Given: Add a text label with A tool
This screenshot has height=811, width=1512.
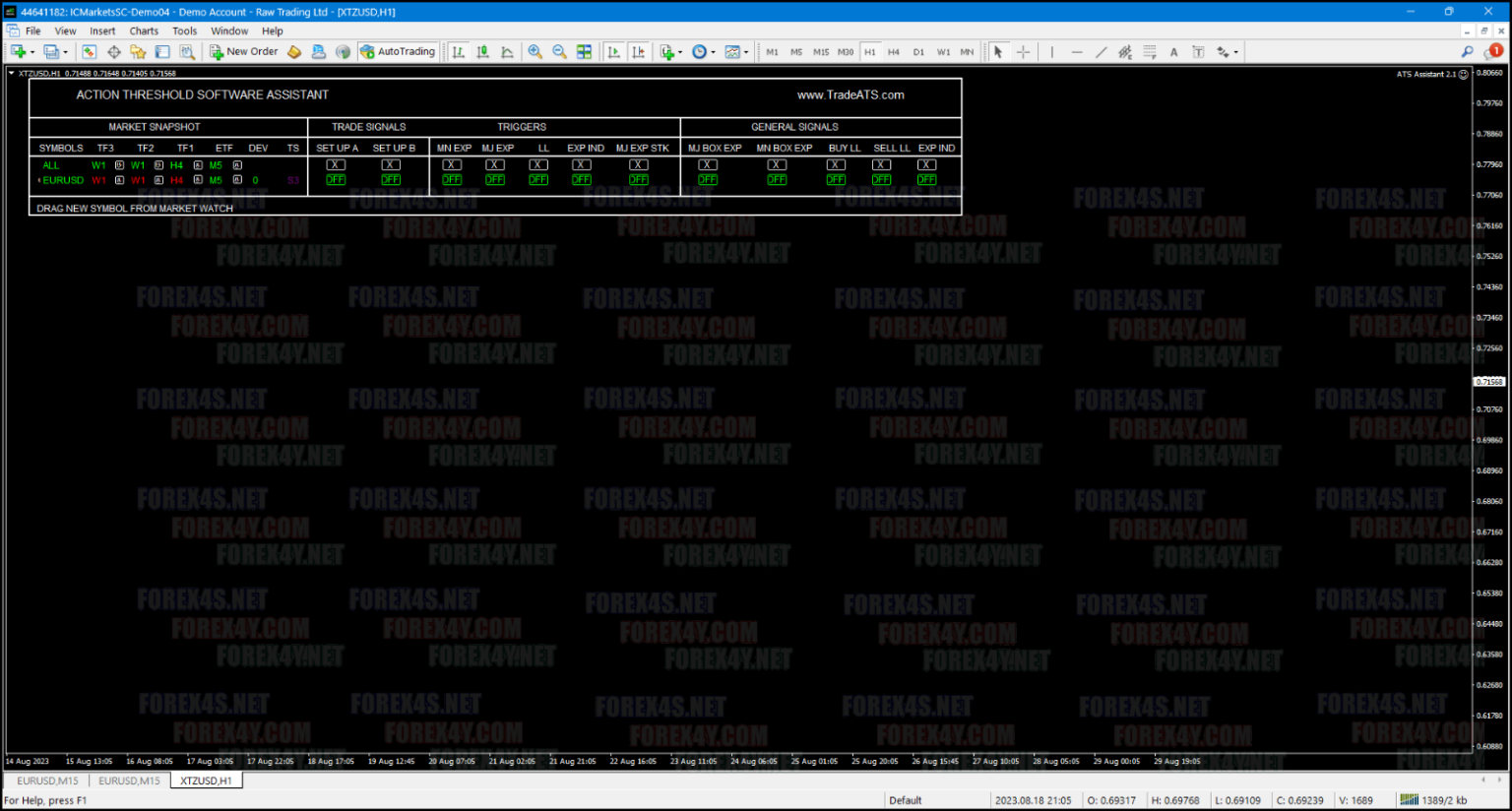Looking at the screenshot, I should point(1174,52).
